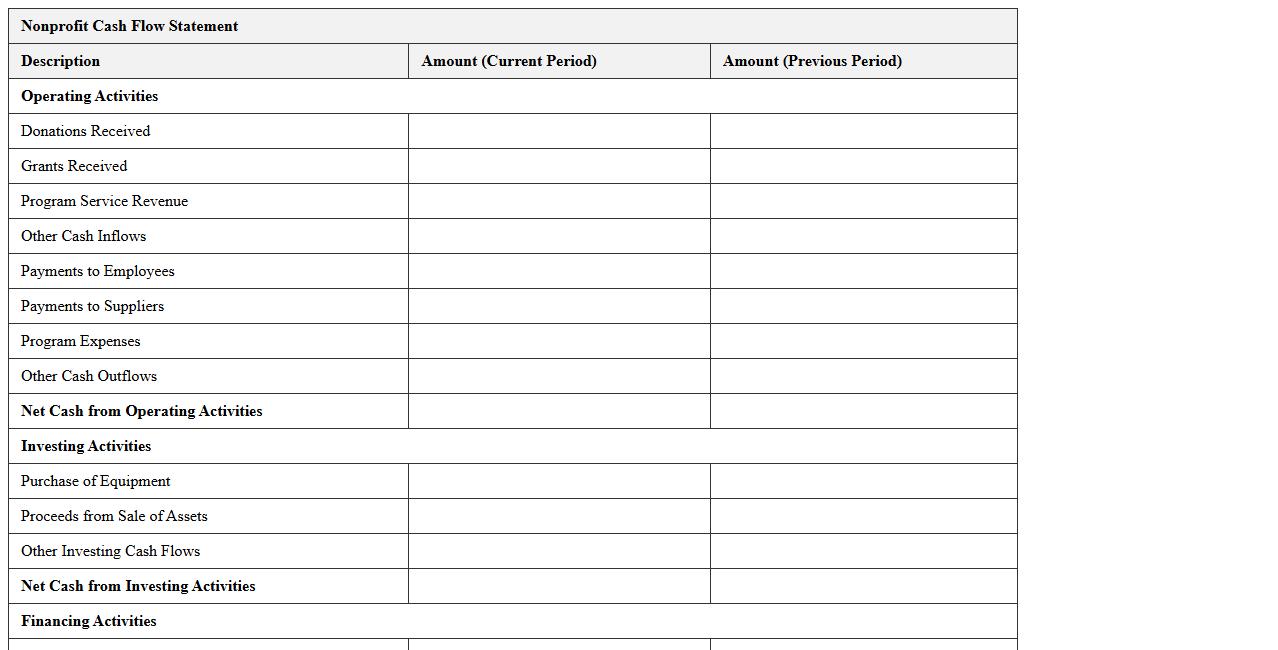Select the Amount (Current Period) column header
The height and width of the screenshot is (650, 1278).
(x=509, y=61)
